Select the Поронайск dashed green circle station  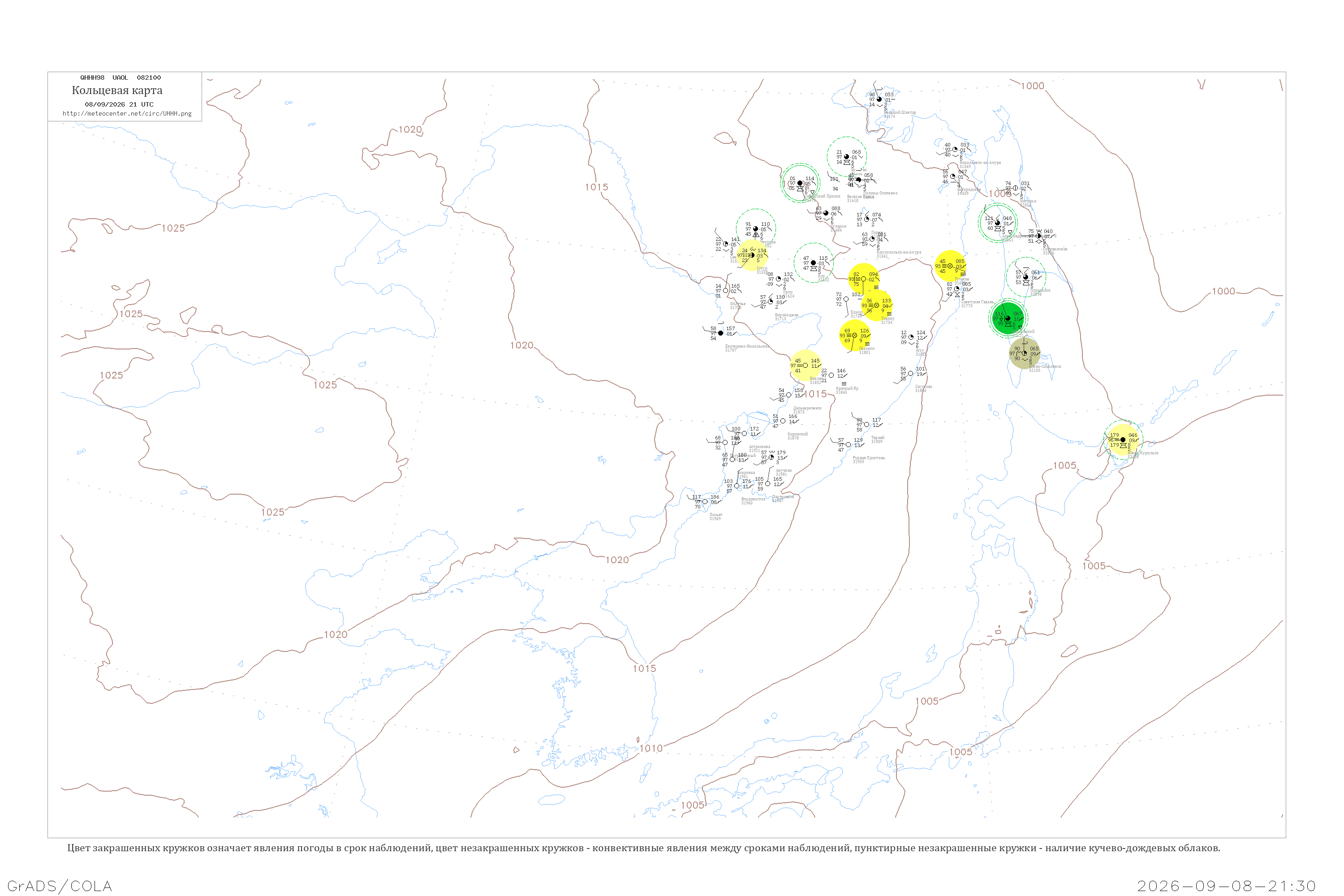point(1026,277)
